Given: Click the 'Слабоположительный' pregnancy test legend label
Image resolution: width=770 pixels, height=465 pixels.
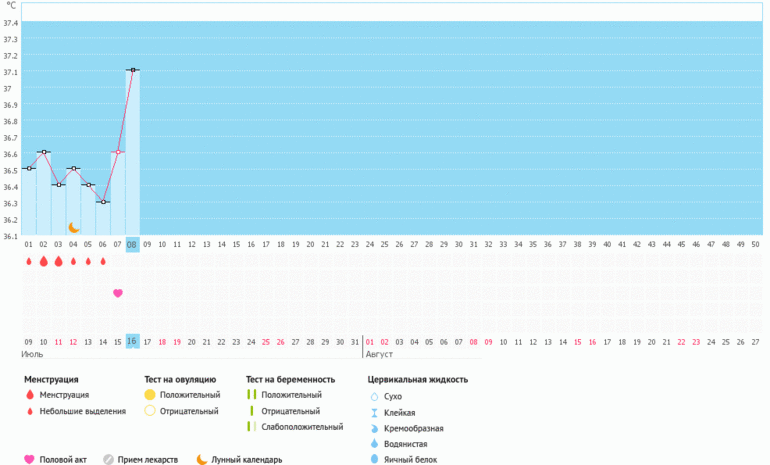Looking at the screenshot, I should [297, 427].
